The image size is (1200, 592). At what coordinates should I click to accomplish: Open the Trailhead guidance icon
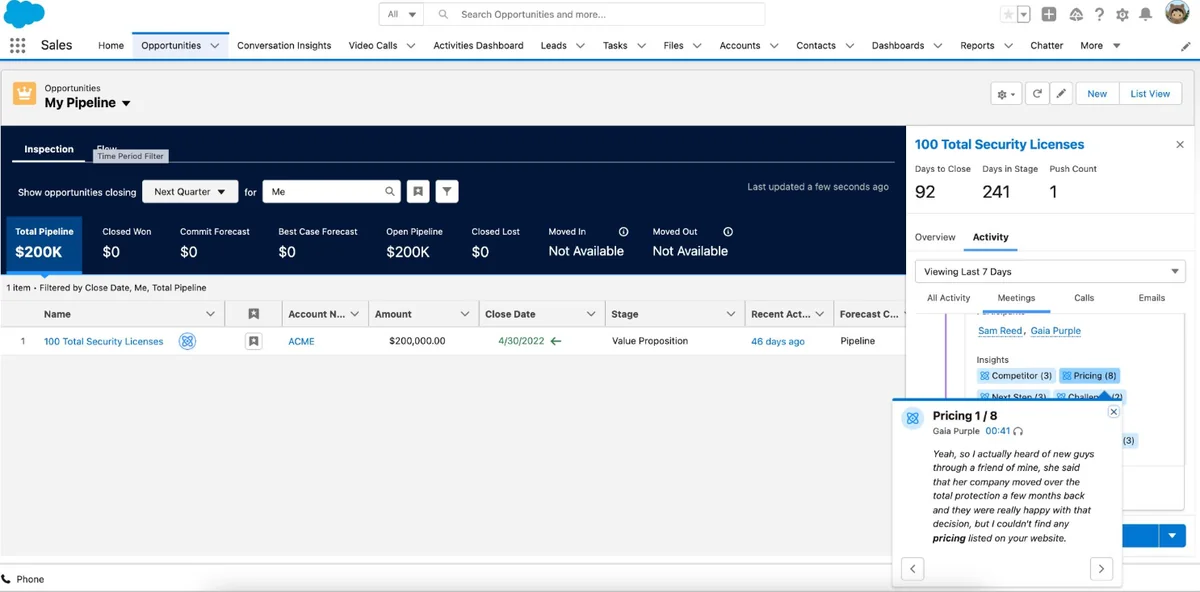(x=1076, y=14)
